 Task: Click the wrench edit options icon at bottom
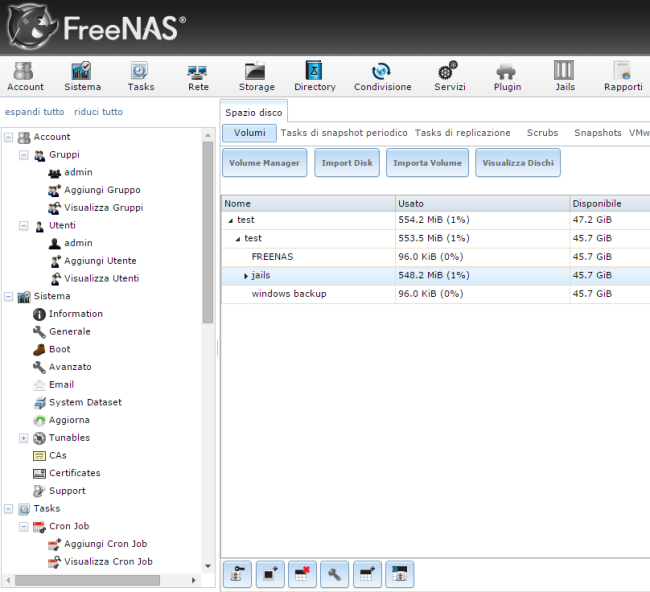pyautogui.click(x=335, y=574)
